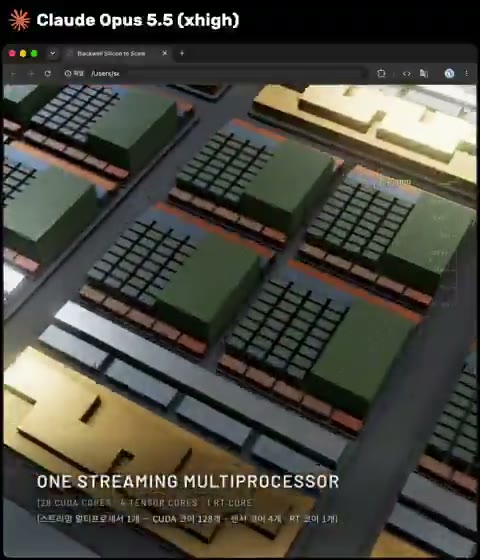
Task: Click the Korean subtitle about CUDA 코어 128개
Action: (x=187, y=519)
